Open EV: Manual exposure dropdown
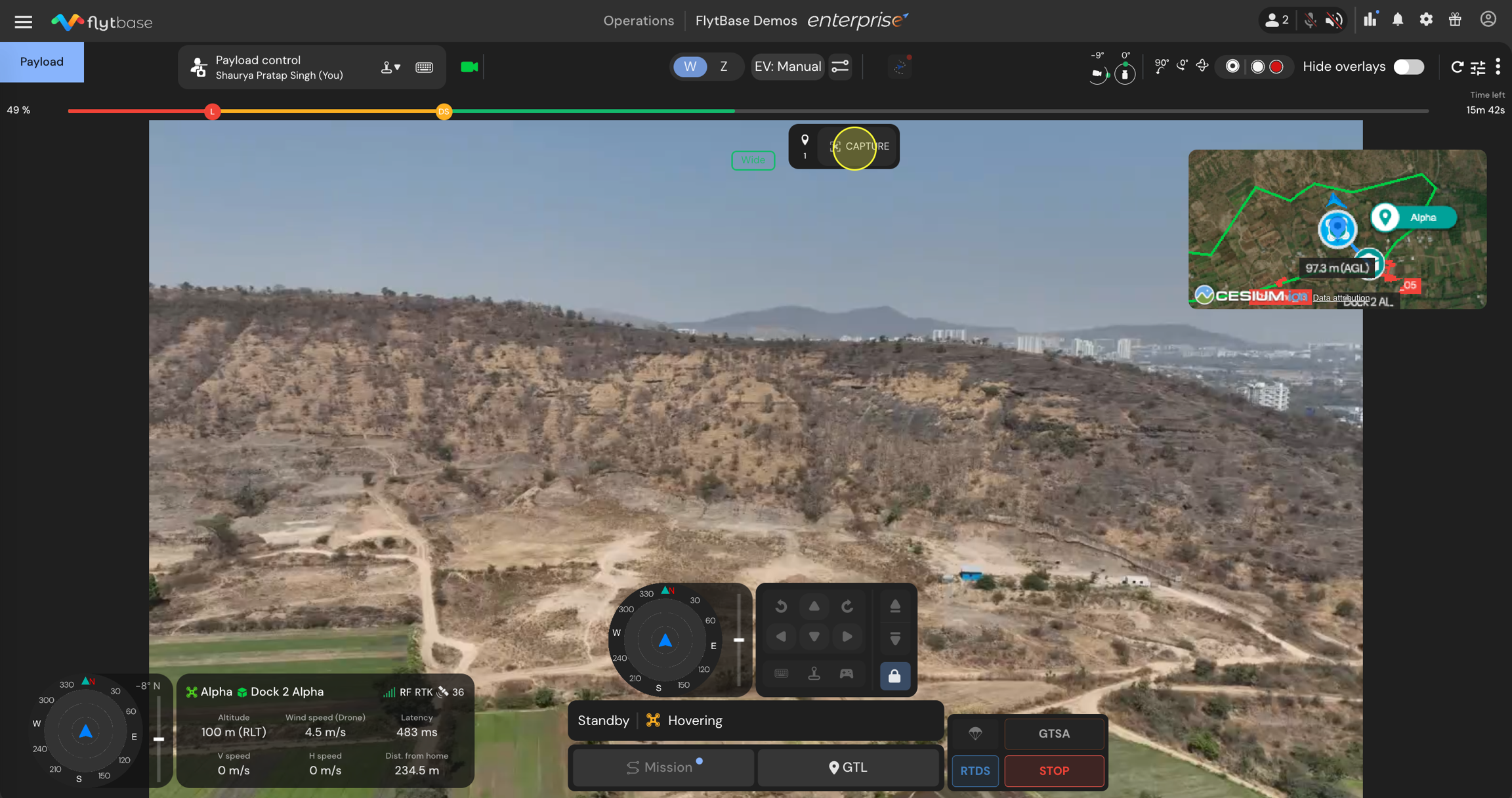Image resolution: width=1512 pixels, height=798 pixels. 787,67
